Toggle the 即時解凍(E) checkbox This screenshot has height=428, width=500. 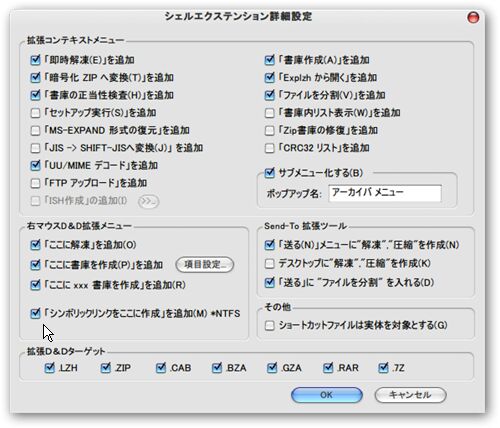35,60
